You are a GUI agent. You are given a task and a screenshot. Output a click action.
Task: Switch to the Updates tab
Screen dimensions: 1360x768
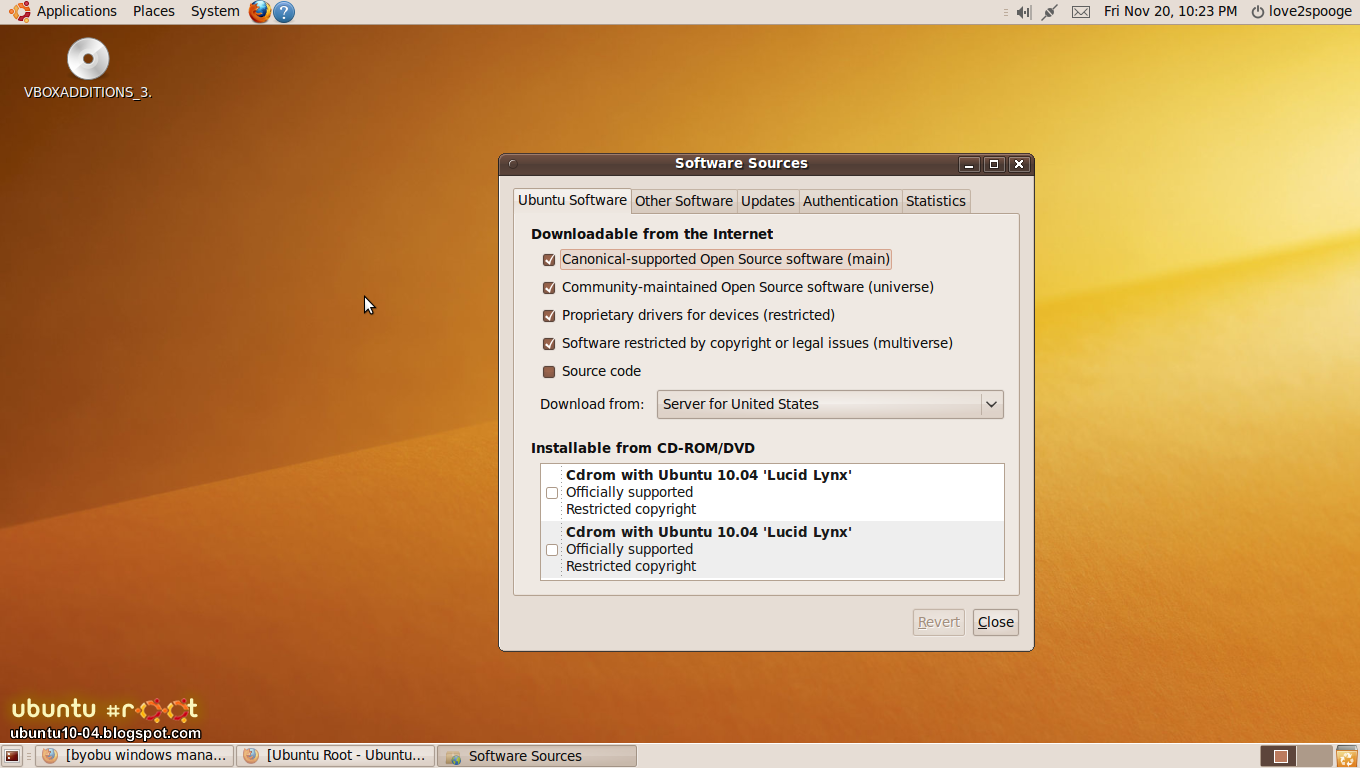tap(768, 201)
